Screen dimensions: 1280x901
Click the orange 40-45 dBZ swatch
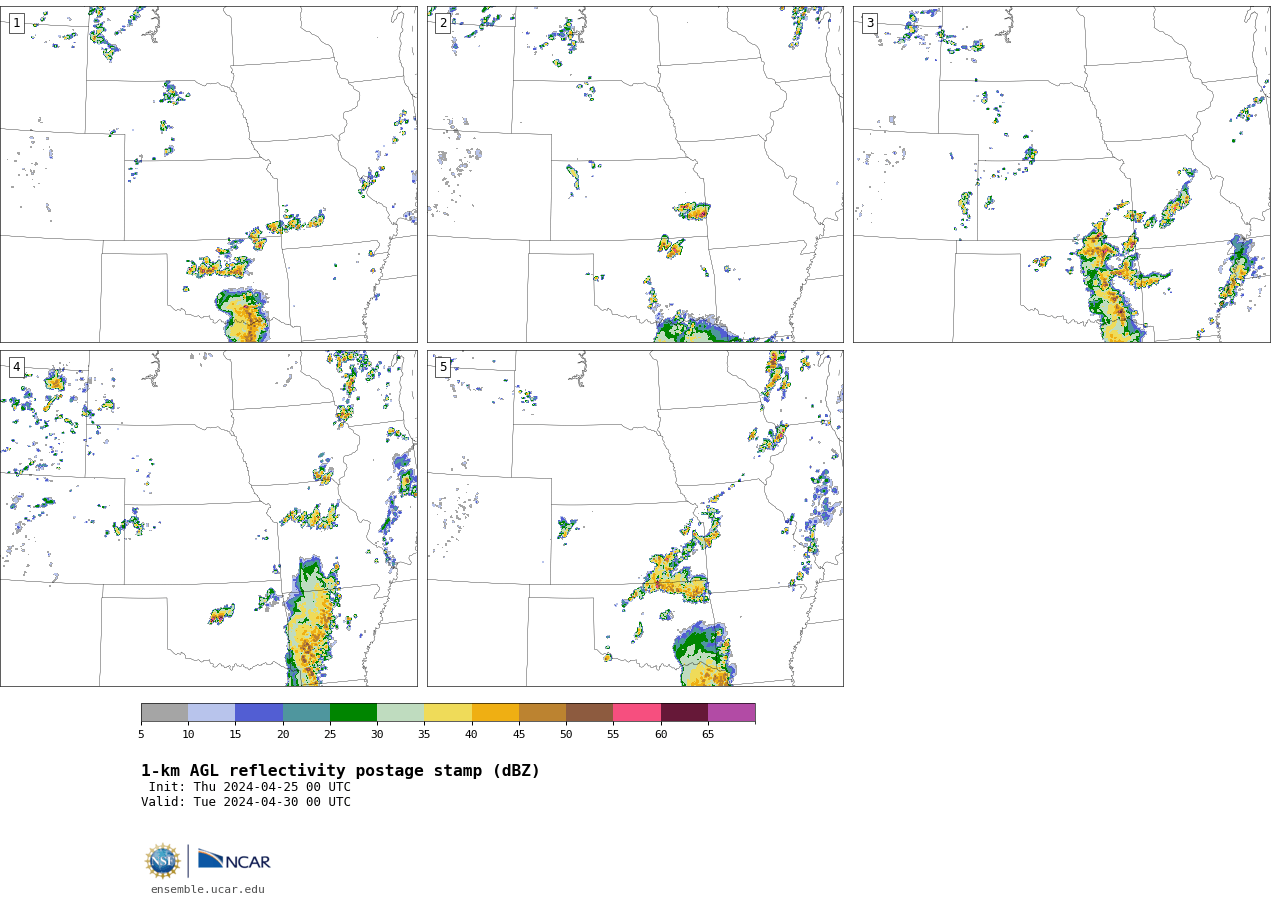(495, 713)
